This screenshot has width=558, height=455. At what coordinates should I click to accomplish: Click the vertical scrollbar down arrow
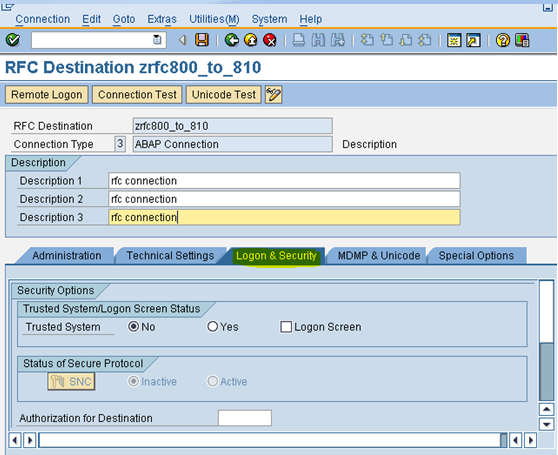(x=546, y=424)
